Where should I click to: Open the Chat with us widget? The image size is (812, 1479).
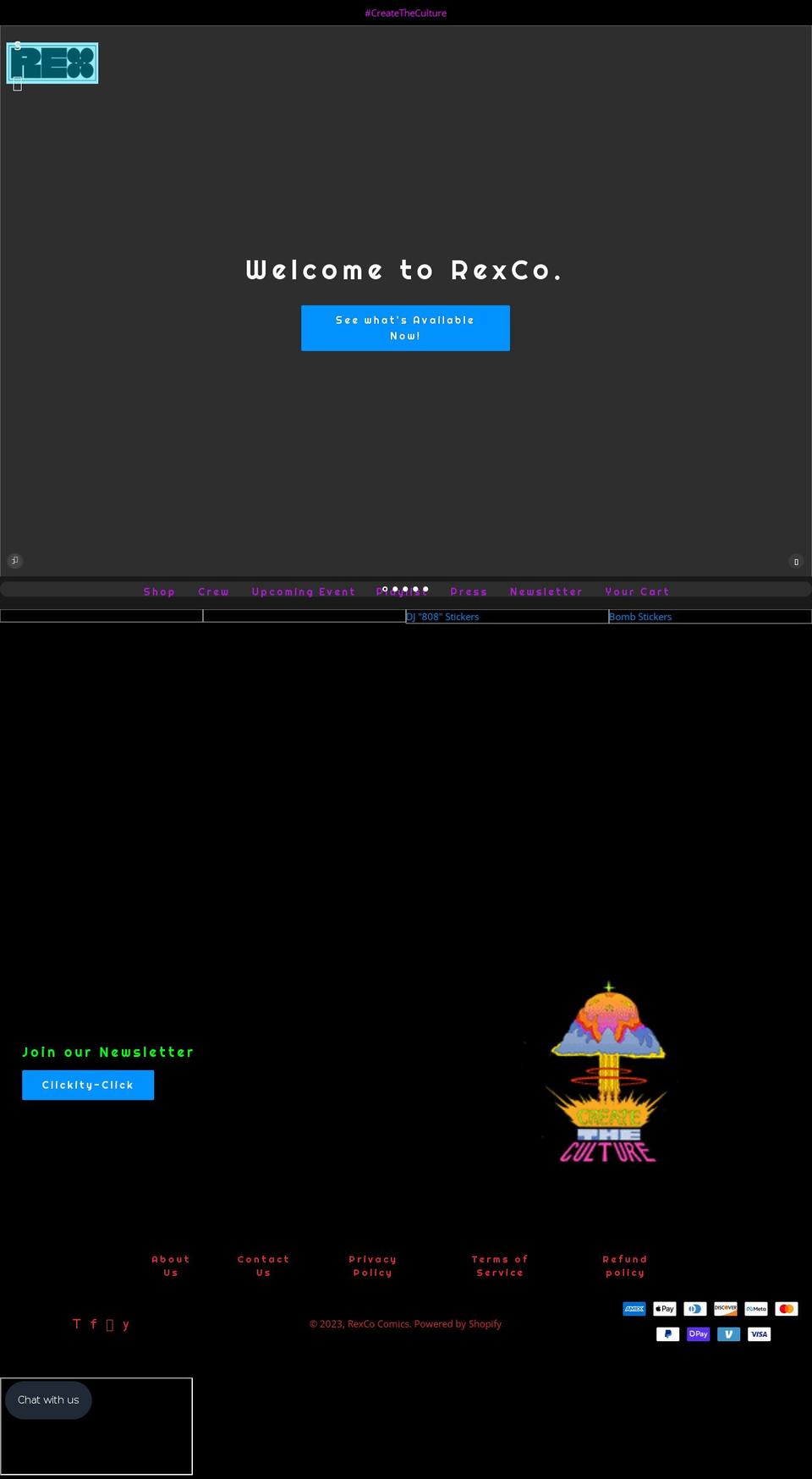[x=48, y=1399]
